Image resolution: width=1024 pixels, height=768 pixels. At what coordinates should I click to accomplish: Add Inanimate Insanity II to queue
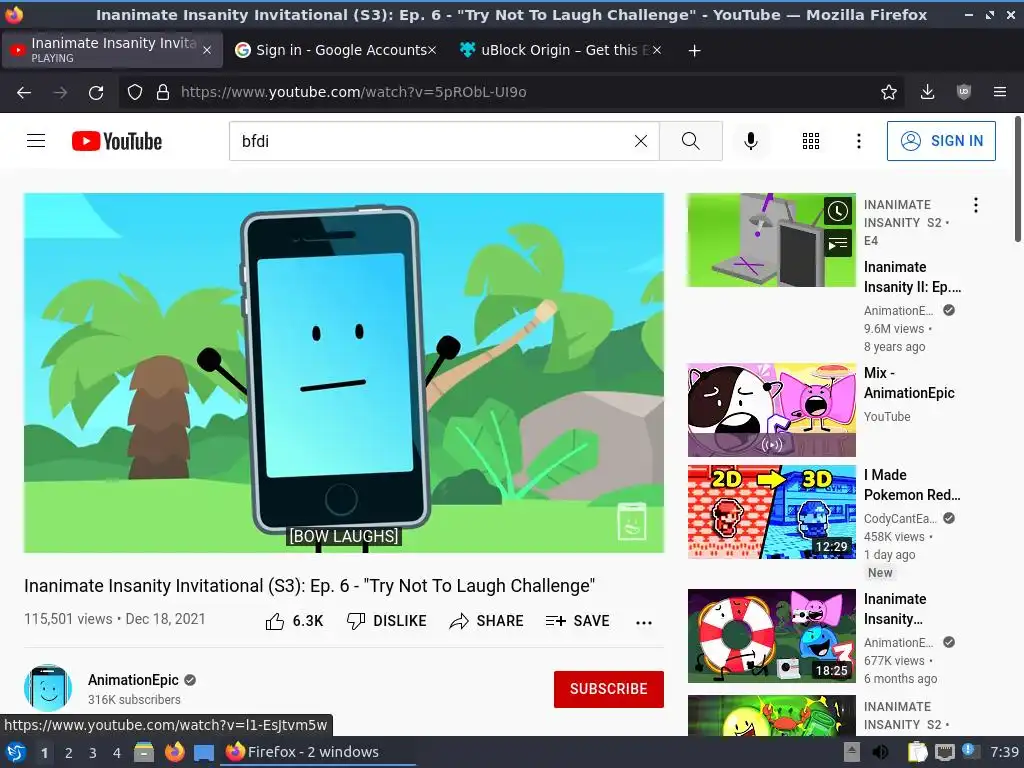point(838,244)
